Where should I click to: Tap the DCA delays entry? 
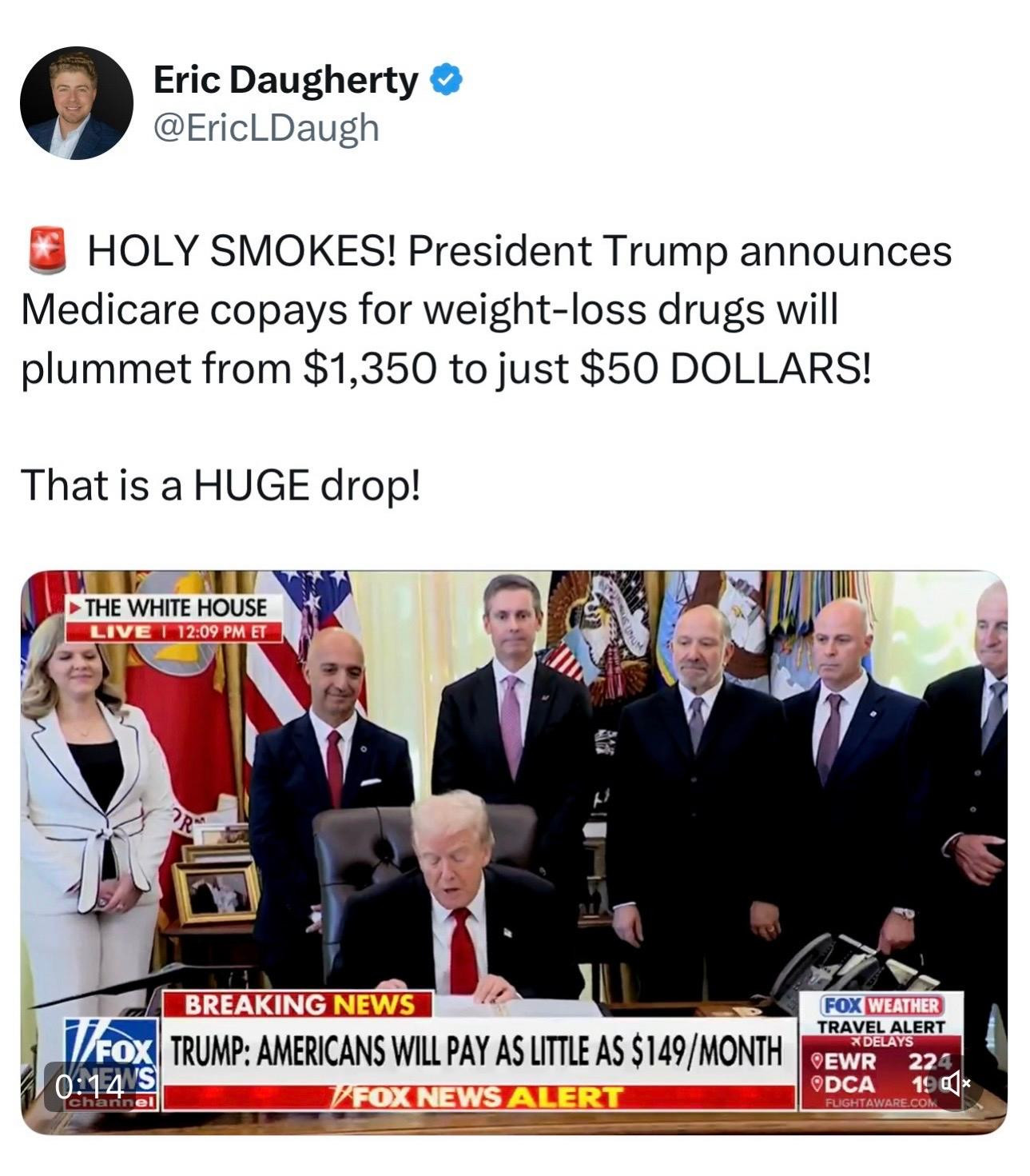[871, 1084]
